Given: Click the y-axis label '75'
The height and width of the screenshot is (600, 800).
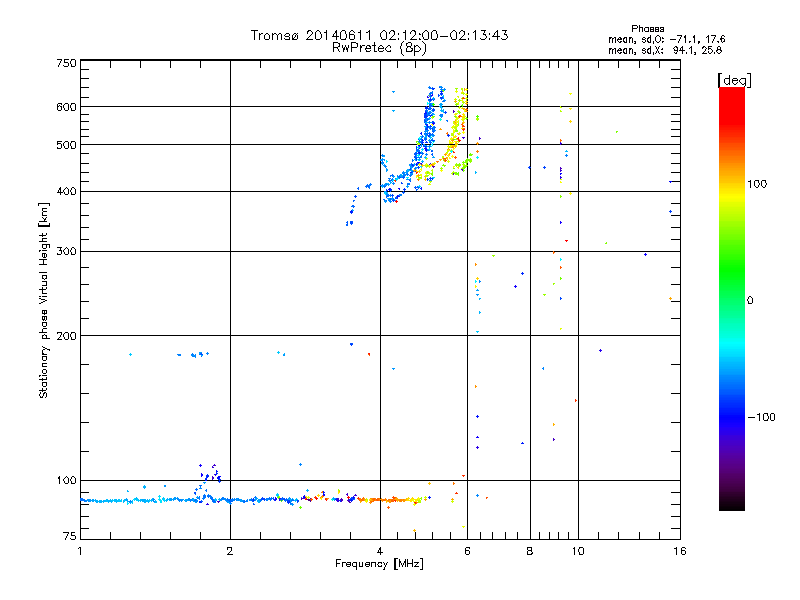Looking at the screenshot, I should pos(69,536).
